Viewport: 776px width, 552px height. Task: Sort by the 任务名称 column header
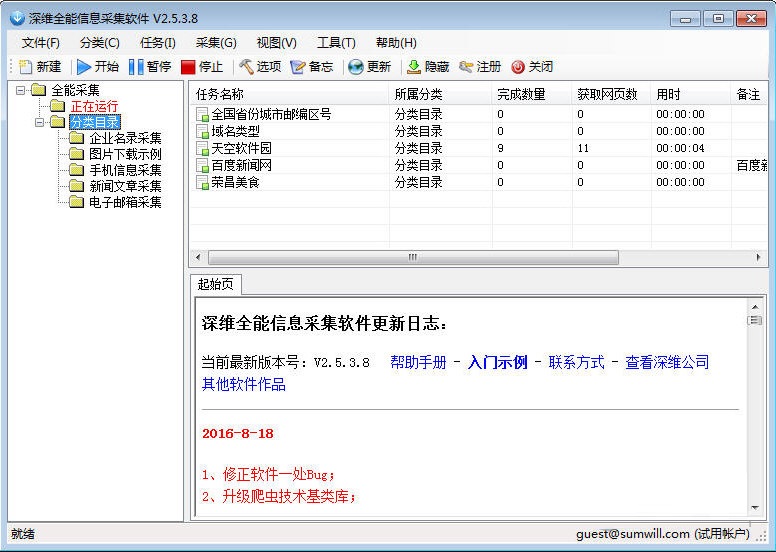(290, 94)
